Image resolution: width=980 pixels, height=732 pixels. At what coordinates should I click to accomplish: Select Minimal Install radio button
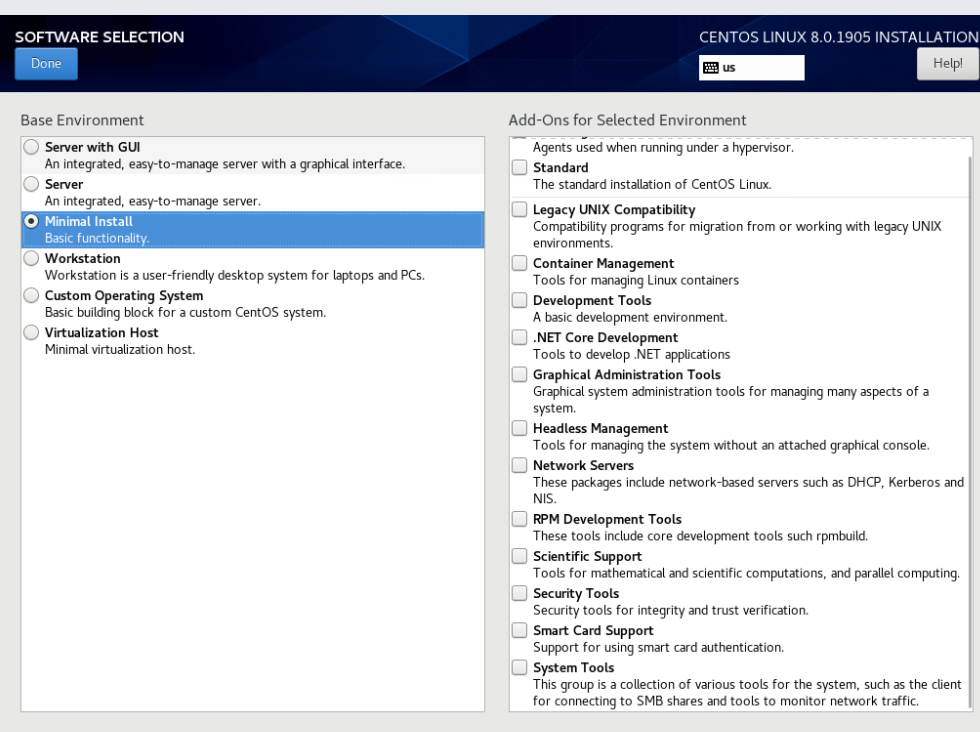coord(31,221)
